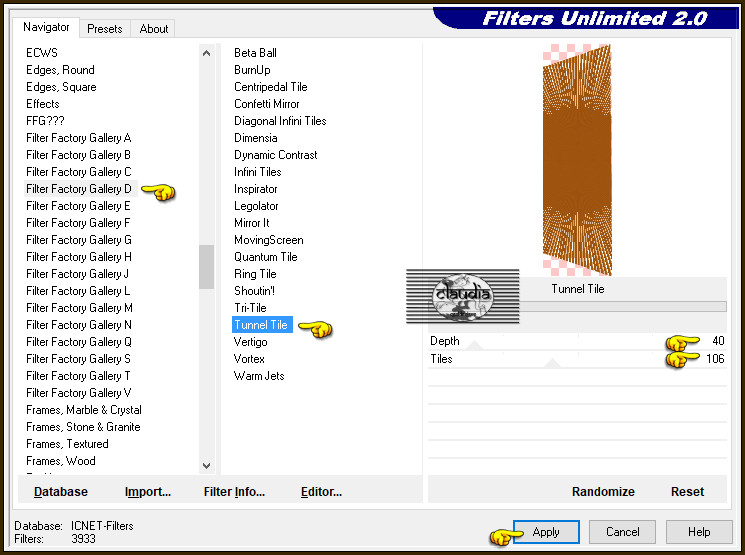Click the category list scrollbar thumb
Image resolution: width=745 pixels, height=555 pixels.
click(206, 267)
